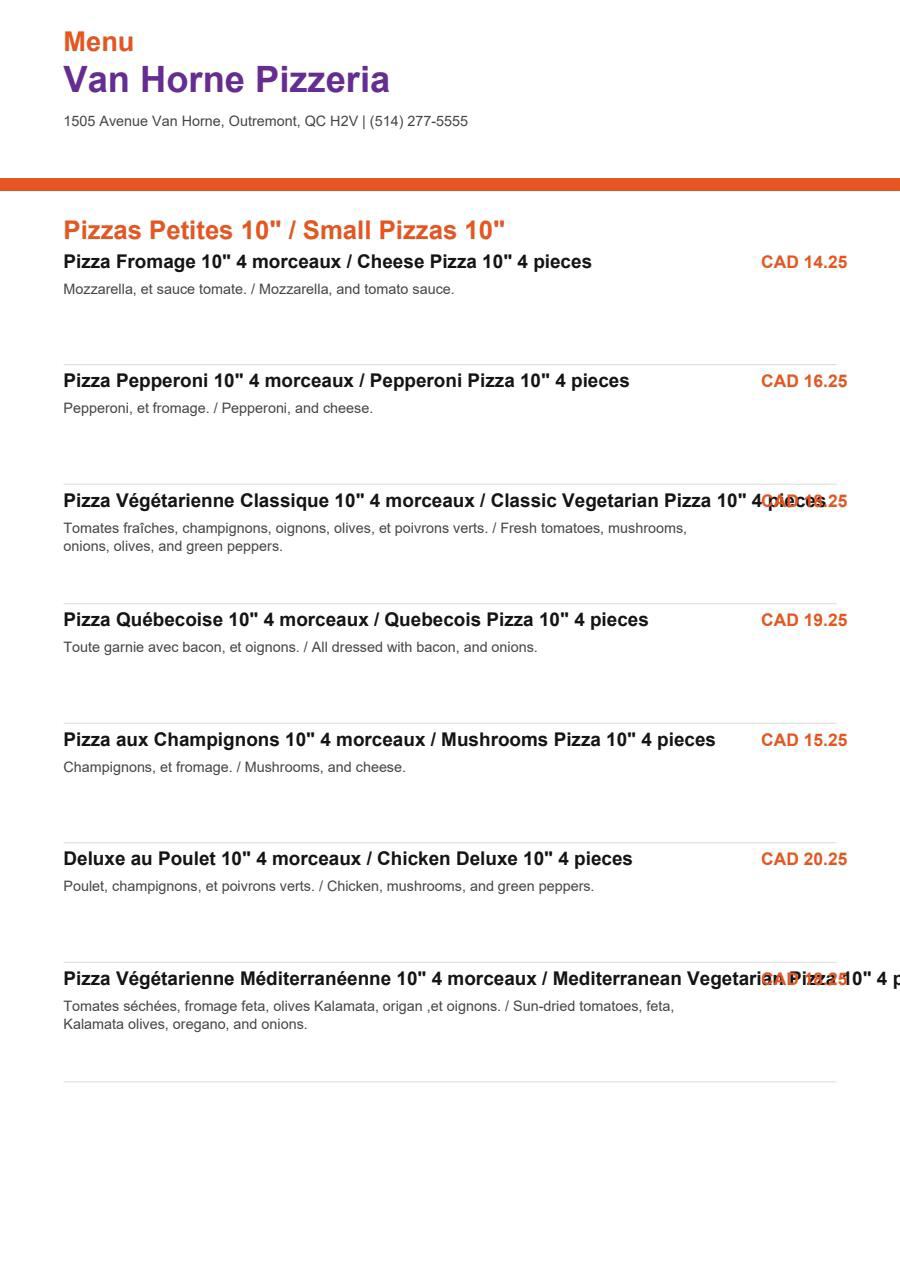This screenshot has width=900, height=1273.
Task: Click the CAD 19.25 price
Action: click(x=804, y=620)
